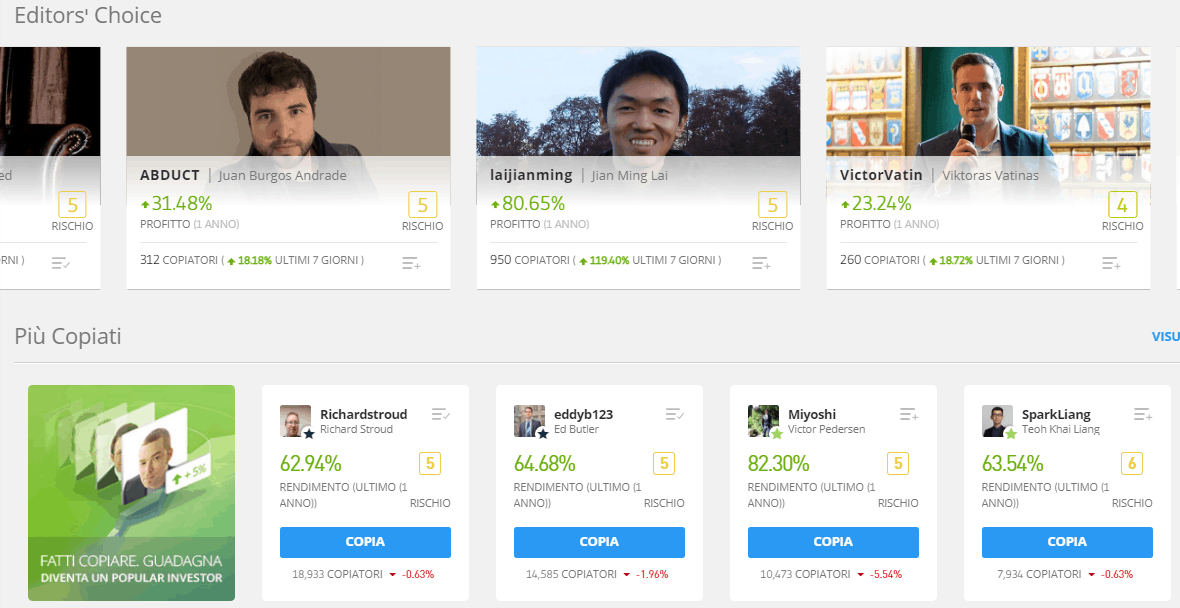Screen dimensions: 1180x608
Task: Click 7,934 COPIATORI under SparkLiang
Action: tap(1039, 574)
